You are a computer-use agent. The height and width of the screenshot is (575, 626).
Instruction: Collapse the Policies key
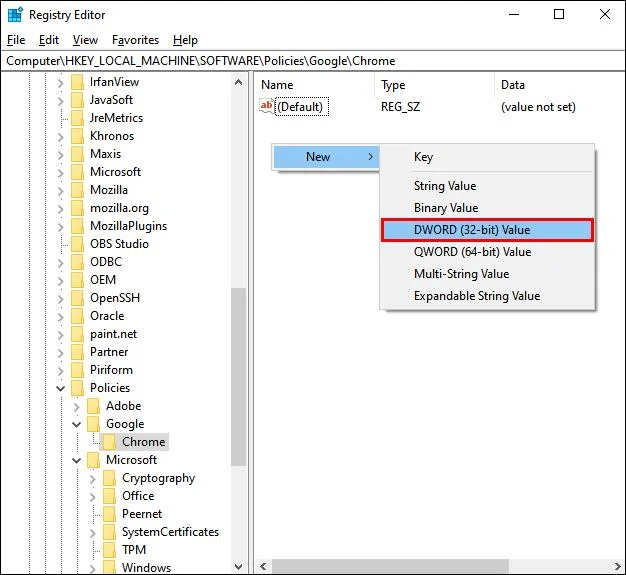[60, 388]
